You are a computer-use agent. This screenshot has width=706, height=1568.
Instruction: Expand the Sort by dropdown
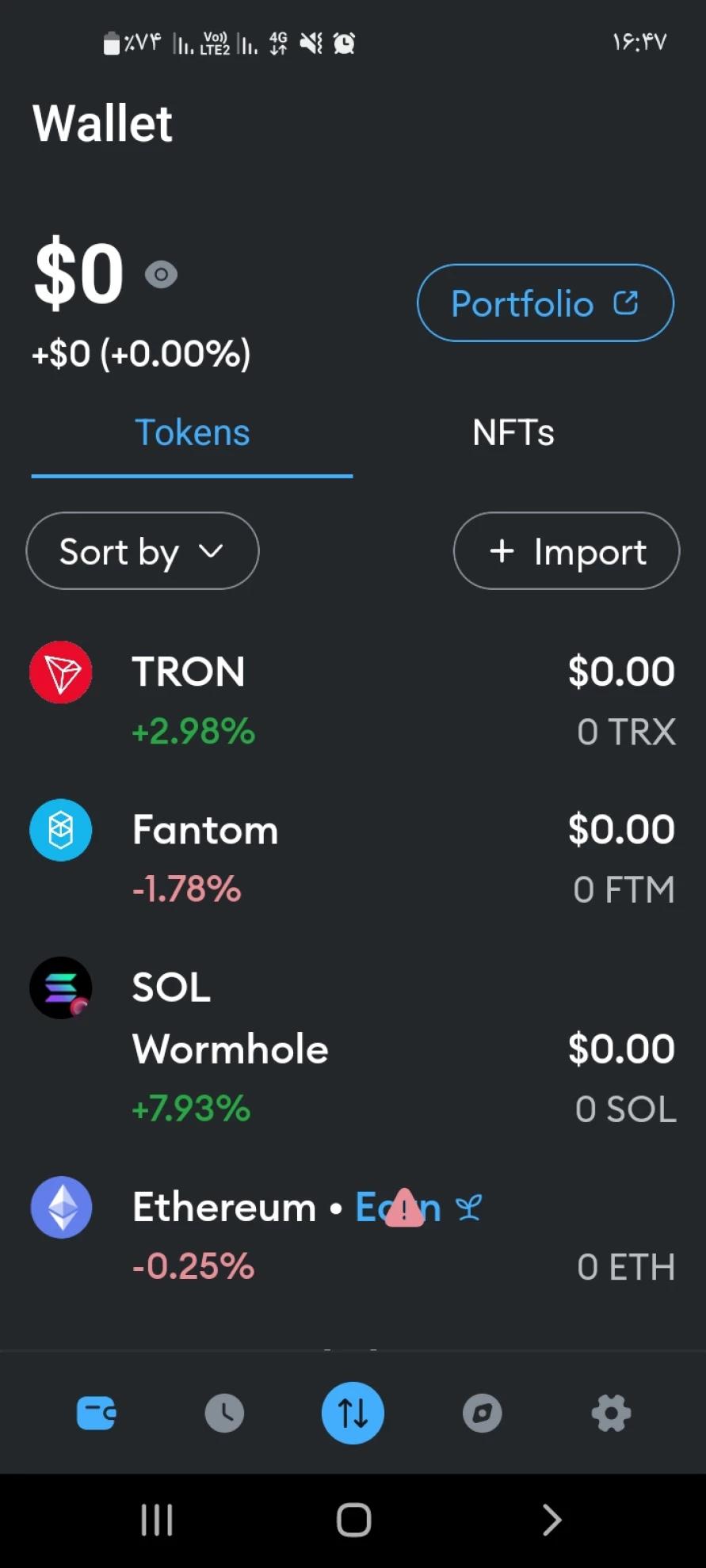tap(143, 551)
